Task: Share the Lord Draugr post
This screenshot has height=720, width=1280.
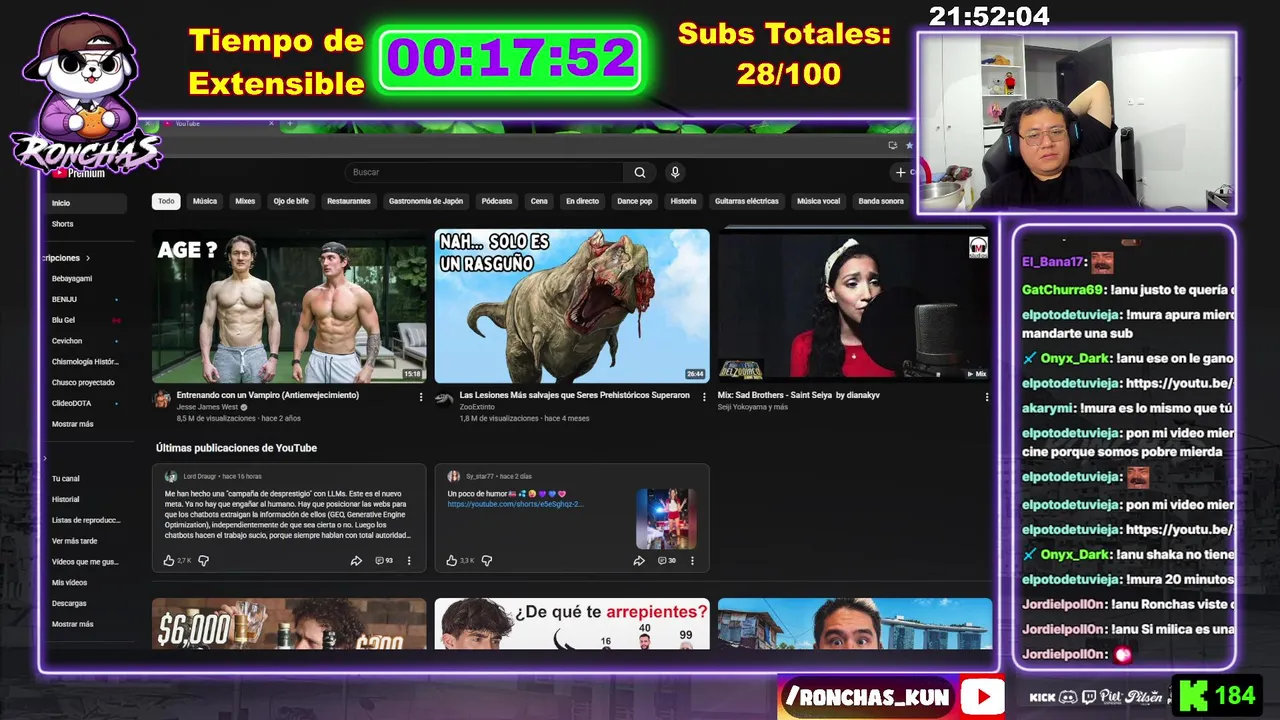Action: (x=356, y=561)
